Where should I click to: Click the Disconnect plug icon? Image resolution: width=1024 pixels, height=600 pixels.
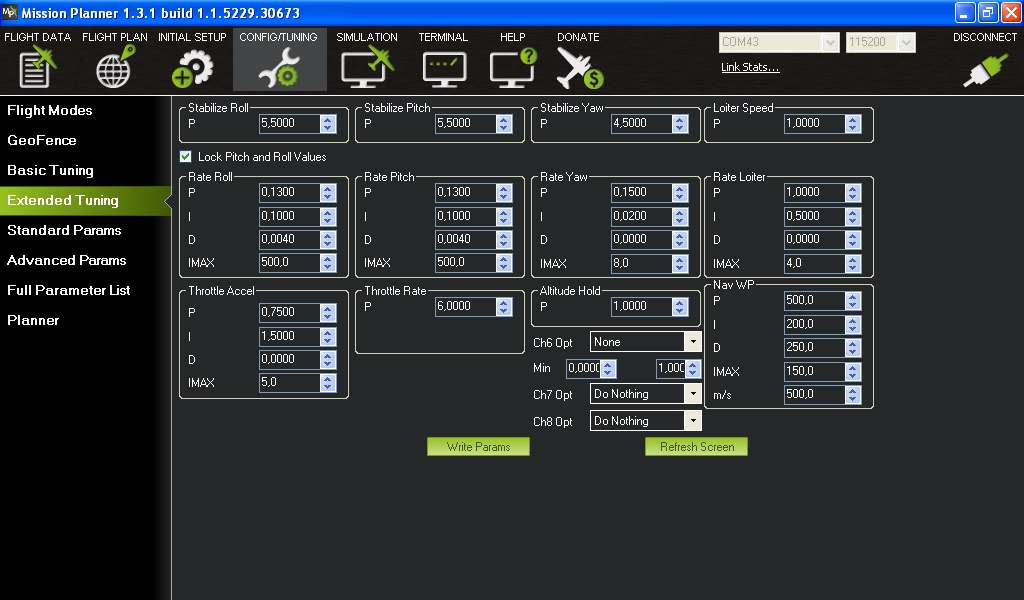click(x=985, y=69)
